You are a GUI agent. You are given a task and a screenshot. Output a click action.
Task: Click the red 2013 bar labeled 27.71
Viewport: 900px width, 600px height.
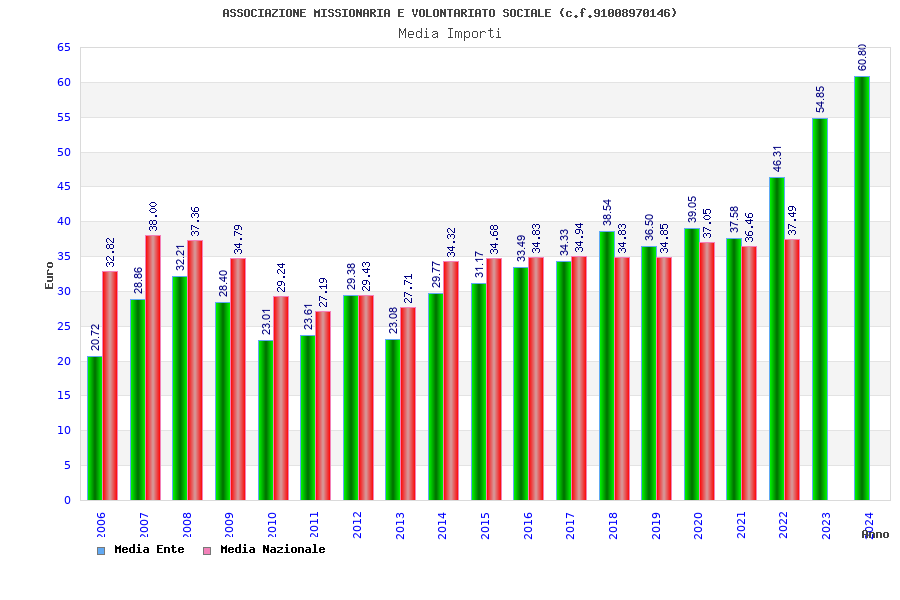[x=408, y=404]
